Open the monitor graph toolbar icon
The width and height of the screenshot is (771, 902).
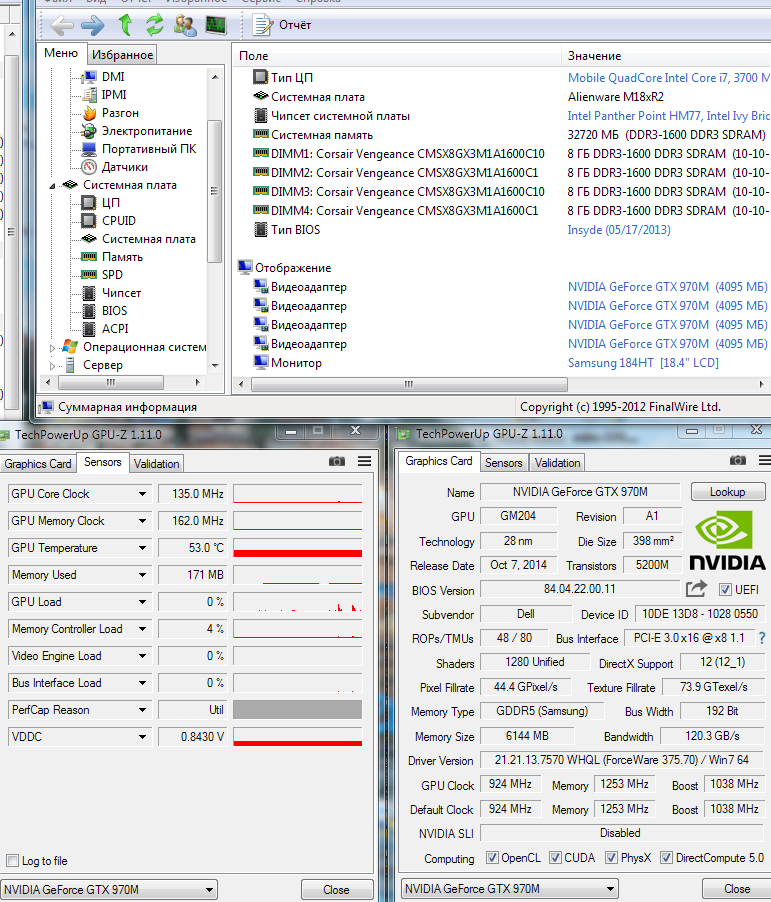click(216, 25)
